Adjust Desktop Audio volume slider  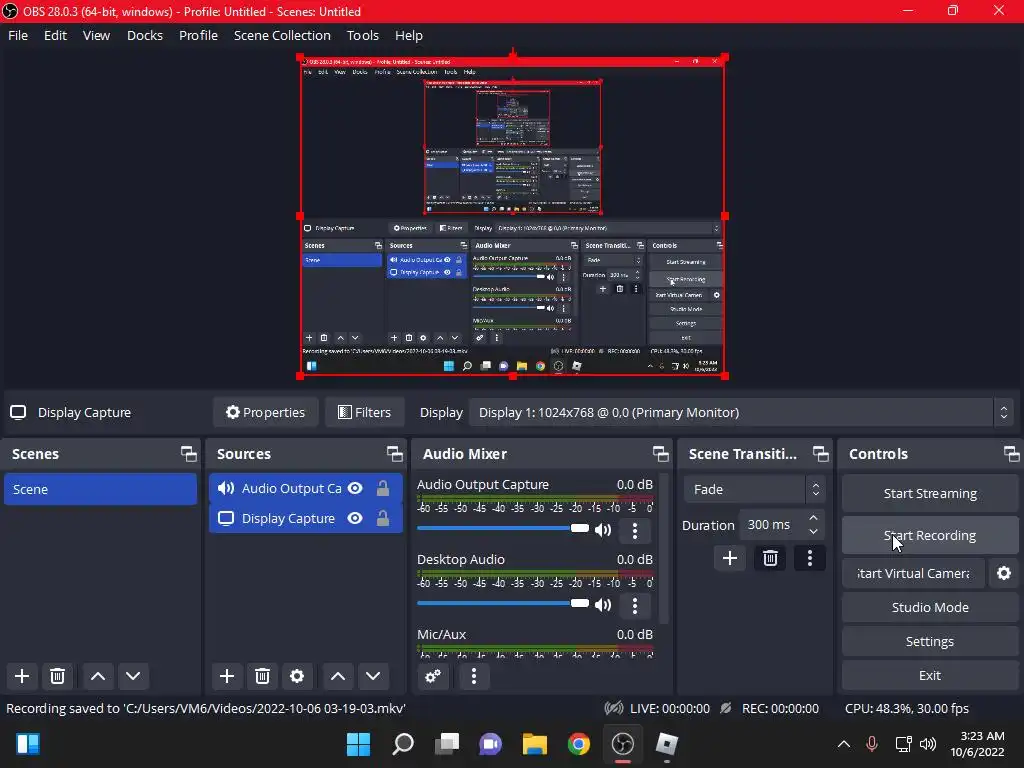503,603
